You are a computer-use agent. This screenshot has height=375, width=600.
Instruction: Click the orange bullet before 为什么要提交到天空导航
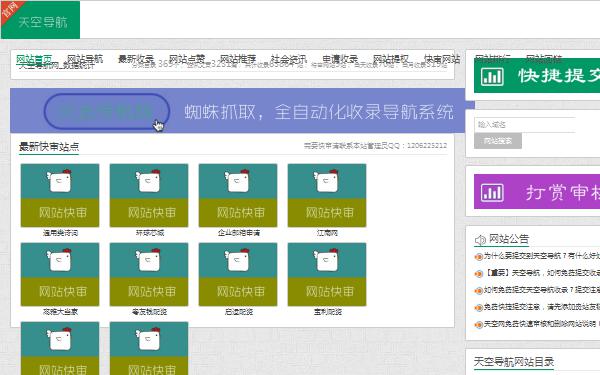tap(478, 257)
